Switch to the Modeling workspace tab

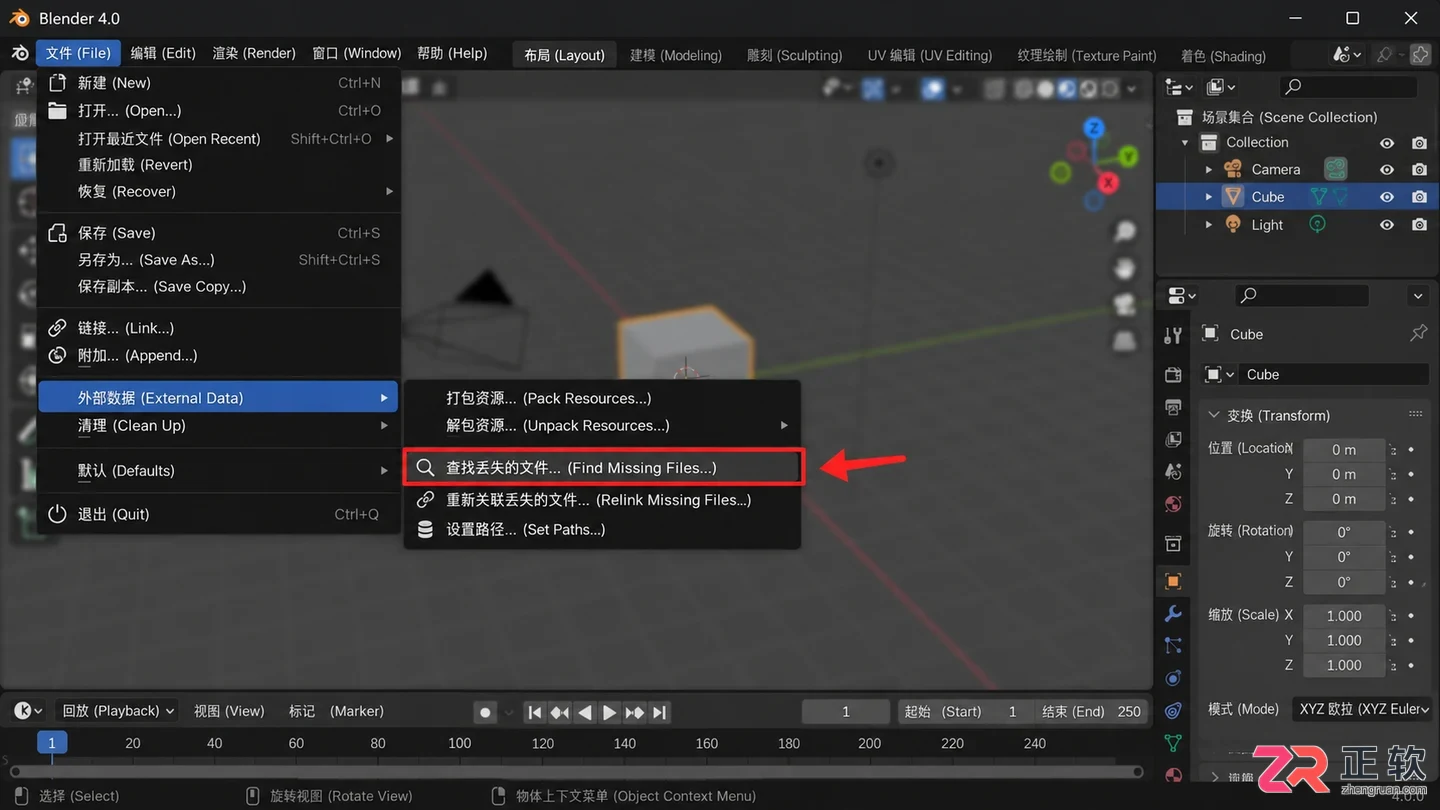click(x=676, y=55)
